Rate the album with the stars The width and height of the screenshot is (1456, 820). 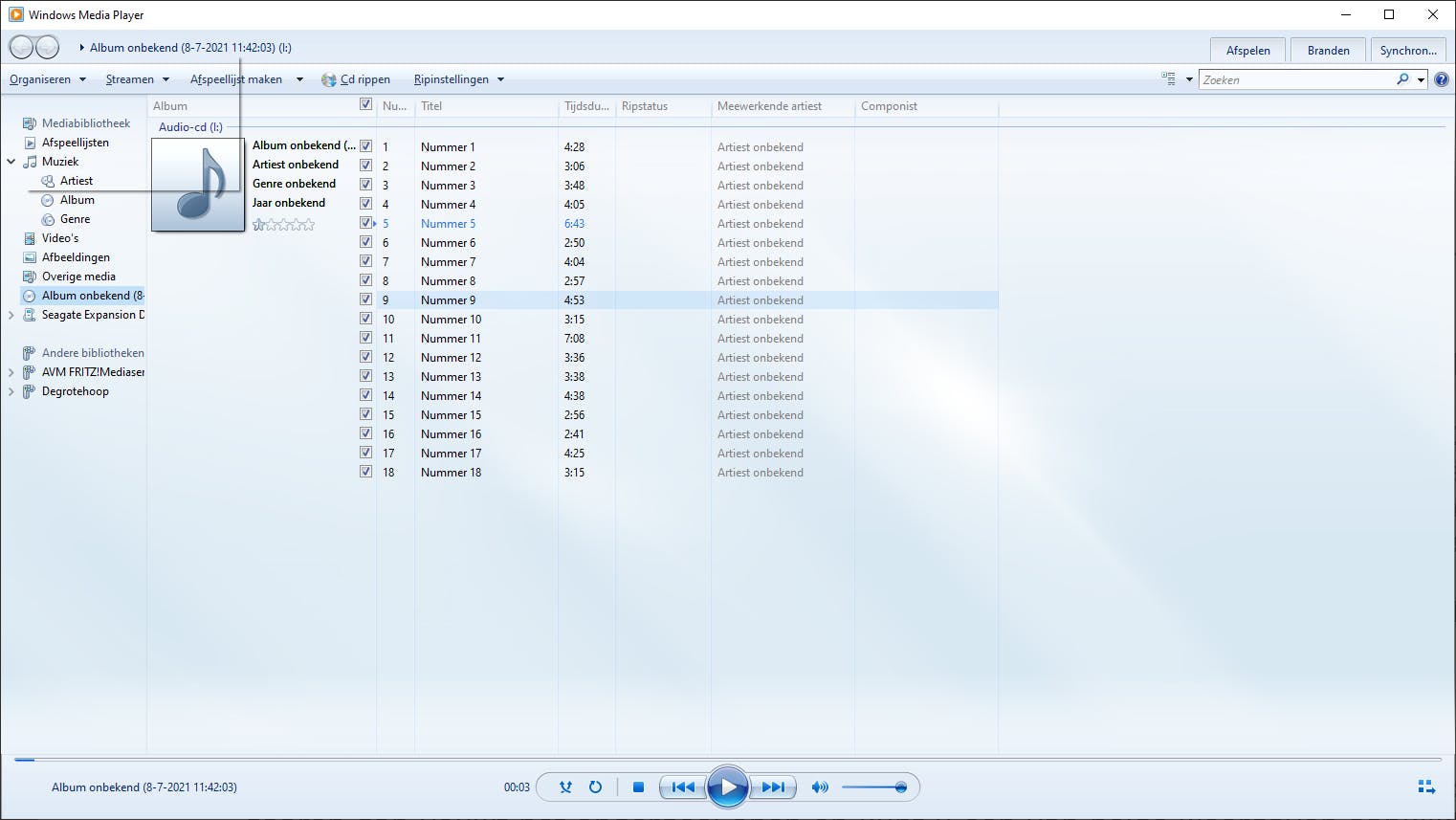point(283,225)
